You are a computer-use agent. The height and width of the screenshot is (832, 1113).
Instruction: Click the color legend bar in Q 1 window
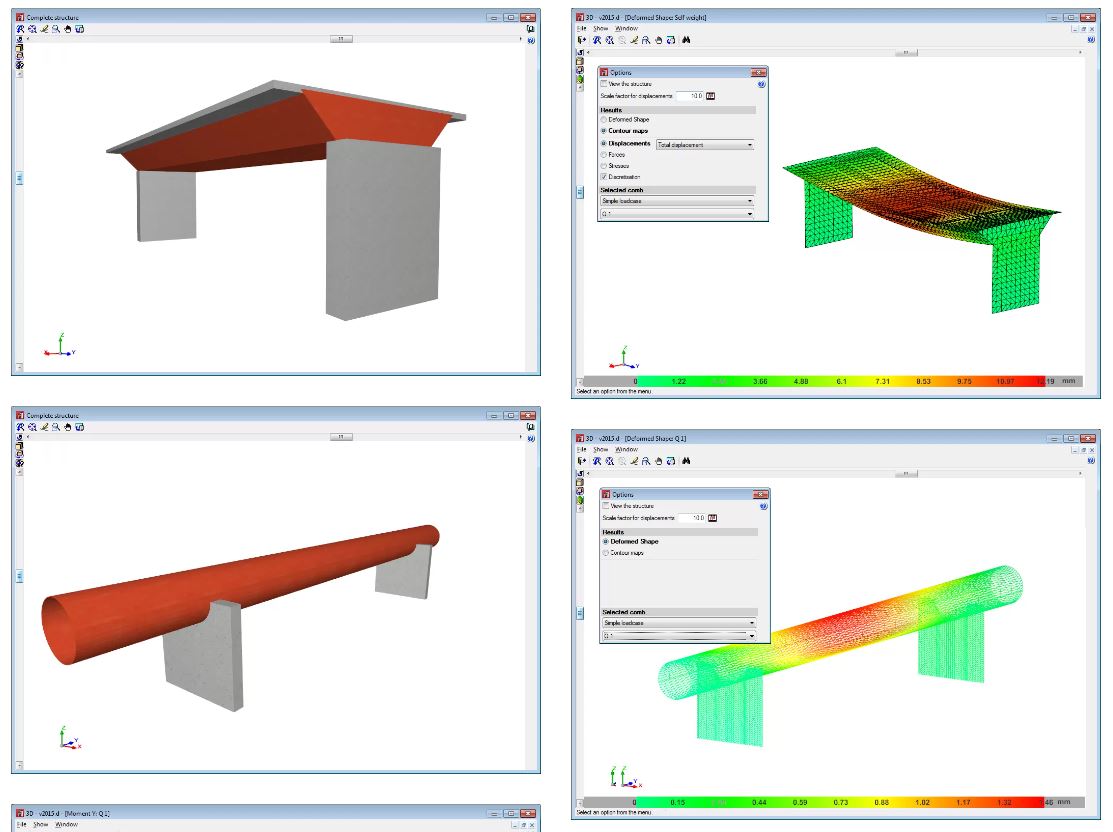833,803
